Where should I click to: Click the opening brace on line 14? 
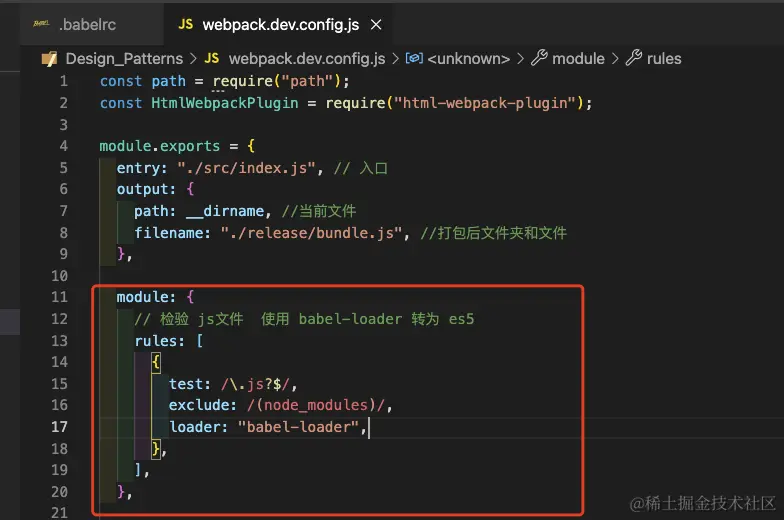[156, 362]
